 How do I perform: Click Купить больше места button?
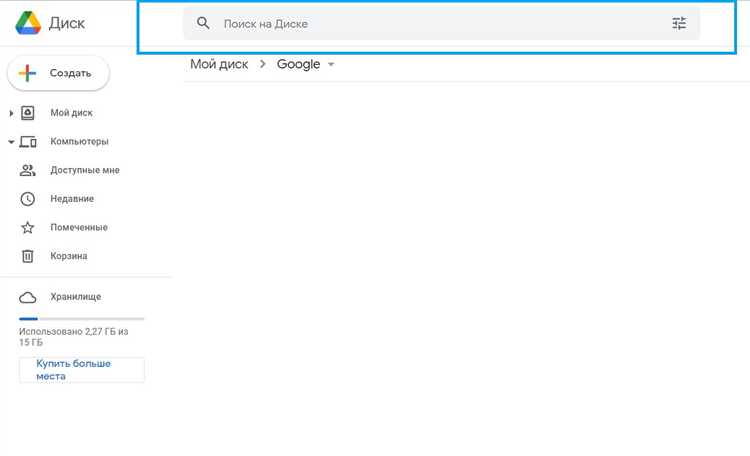point(82,370)
